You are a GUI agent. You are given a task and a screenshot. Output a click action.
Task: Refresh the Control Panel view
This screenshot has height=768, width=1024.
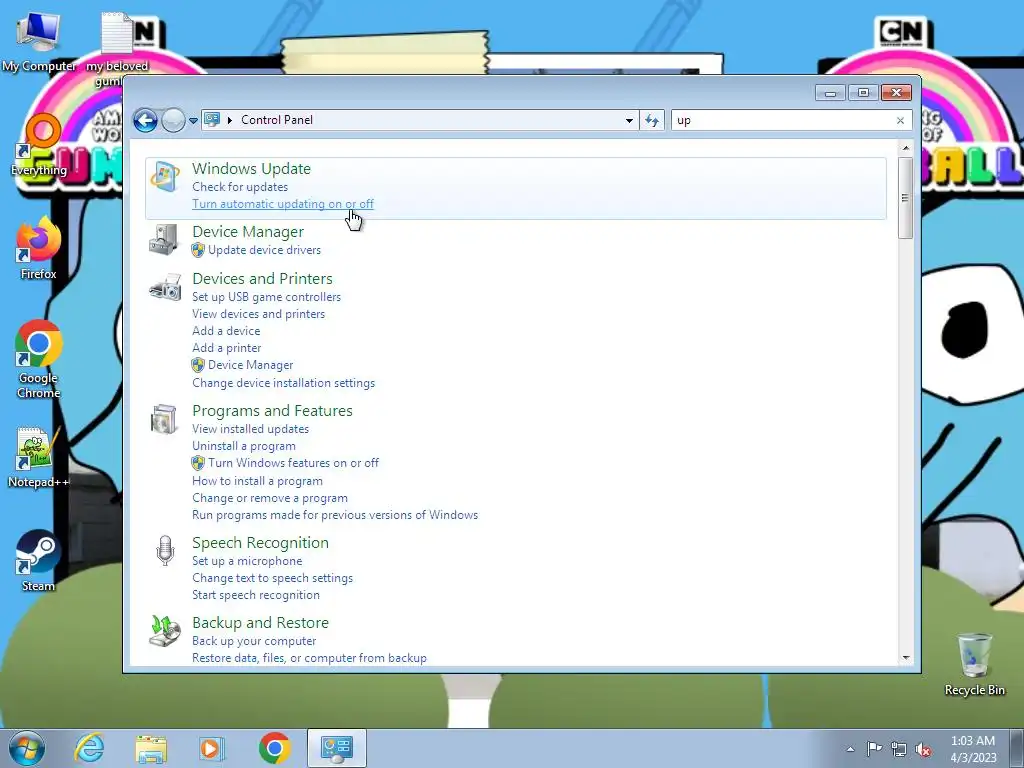click(x=652, y=120)
